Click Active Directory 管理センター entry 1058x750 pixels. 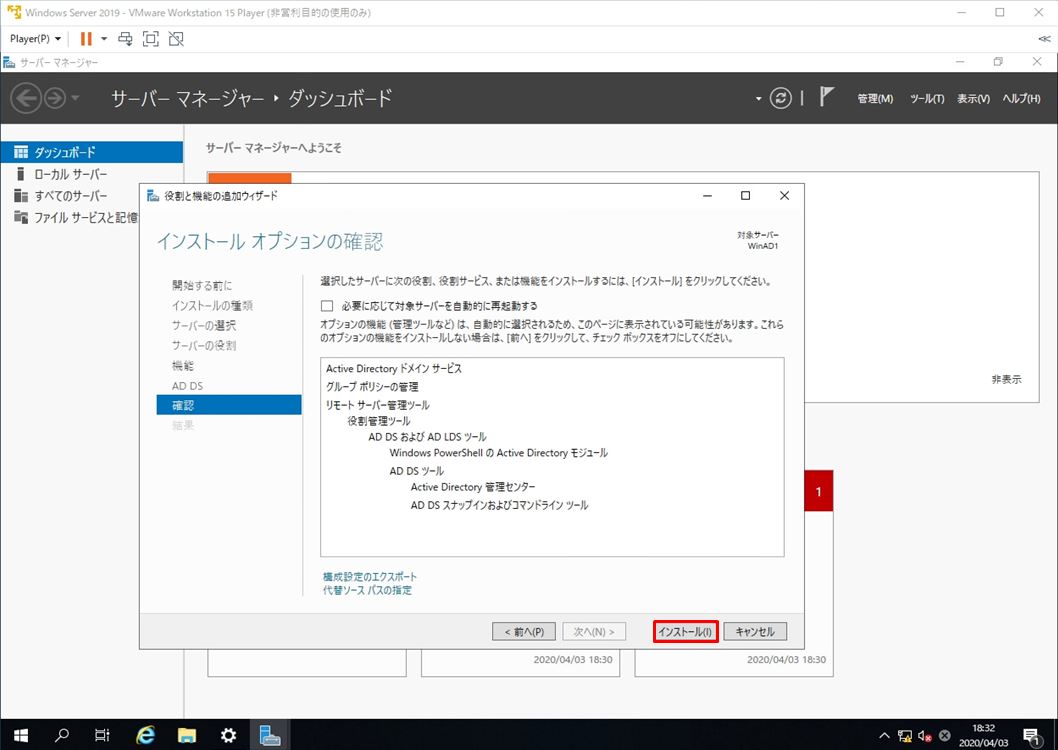pos(473,487)
